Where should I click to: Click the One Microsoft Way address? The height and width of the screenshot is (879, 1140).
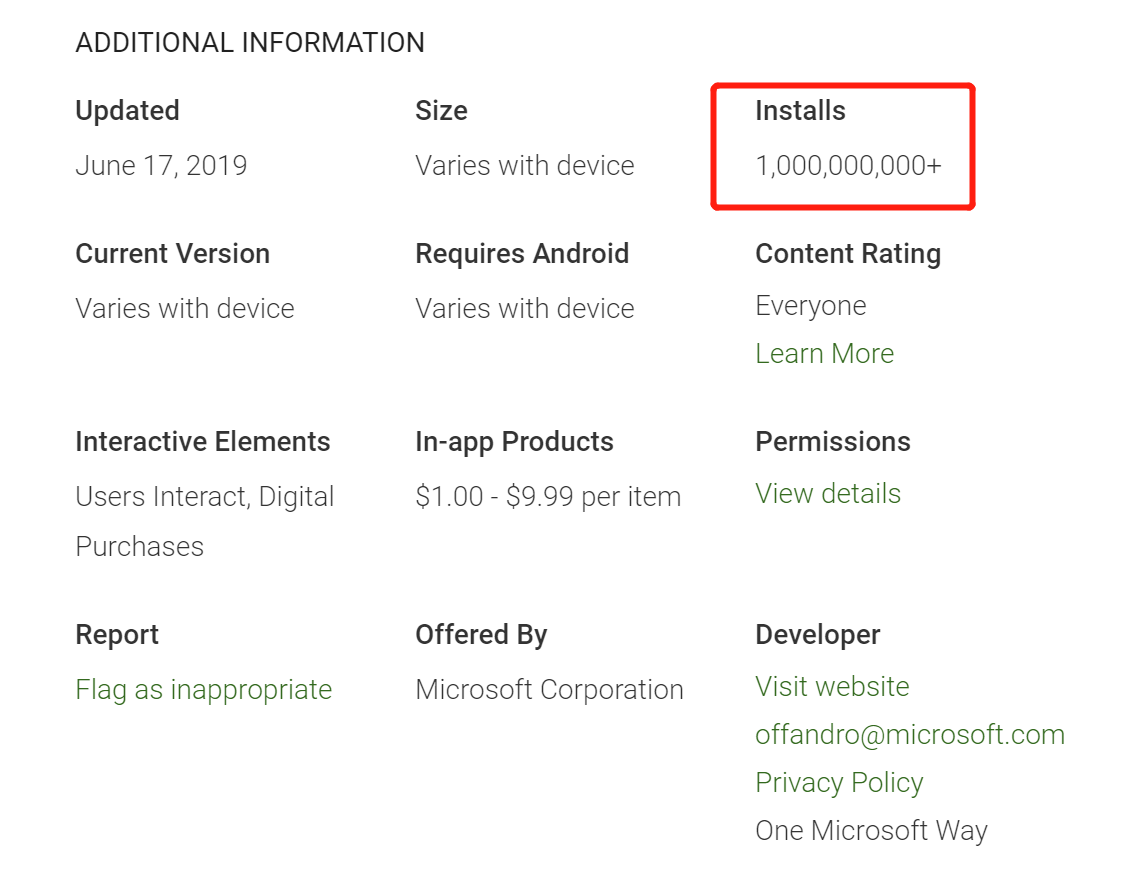pos(872,830)
